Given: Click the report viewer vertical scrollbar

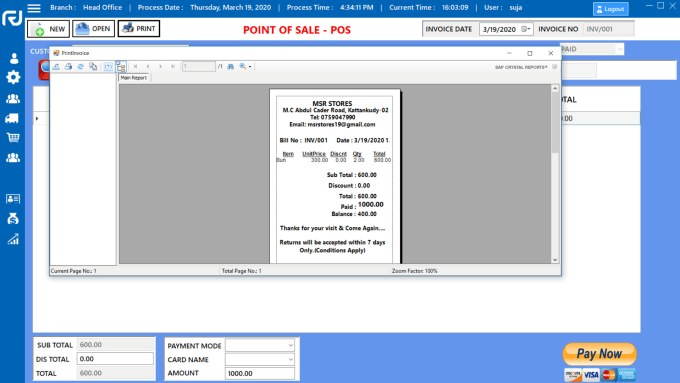Looking at the screenshot, I should tap(555, 174).
